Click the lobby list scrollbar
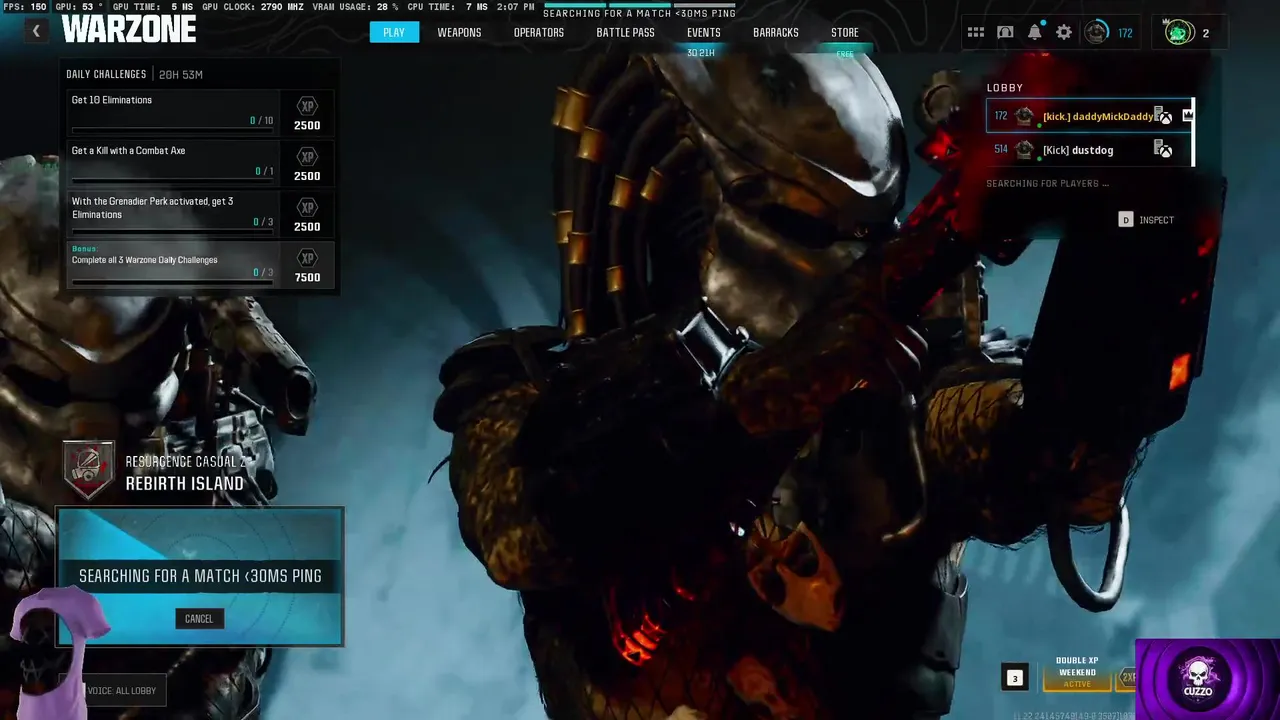Screen dimensions: 1280x720 click(1193, 133)
